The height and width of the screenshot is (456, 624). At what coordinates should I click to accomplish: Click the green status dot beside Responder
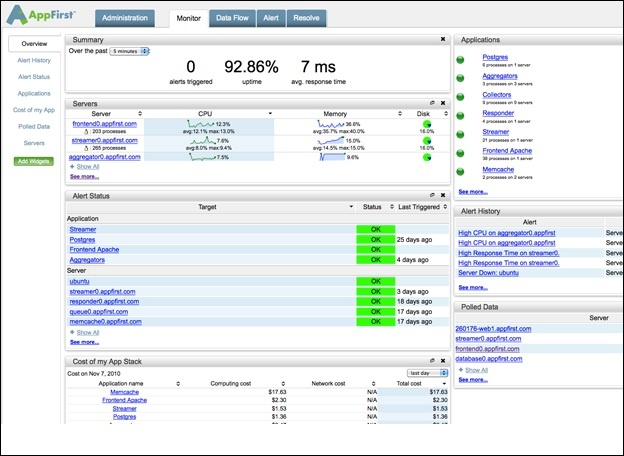pos(460,115)
